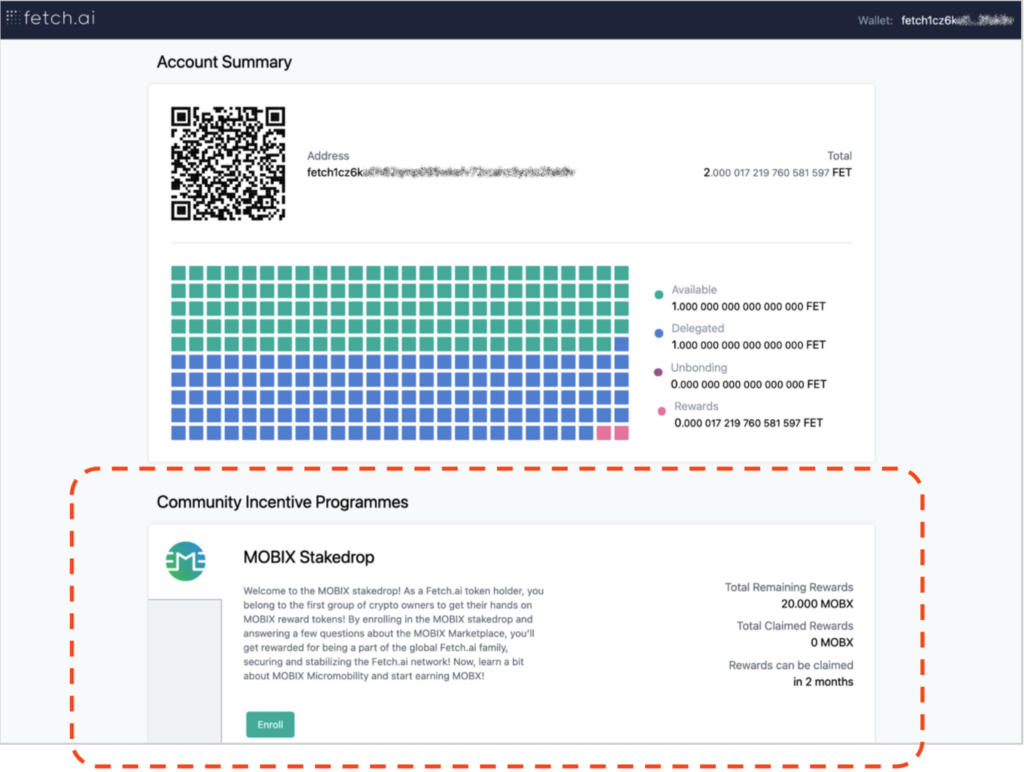
Task: Click the MOBIX Stakedrop heading
Action: point(309,557)
